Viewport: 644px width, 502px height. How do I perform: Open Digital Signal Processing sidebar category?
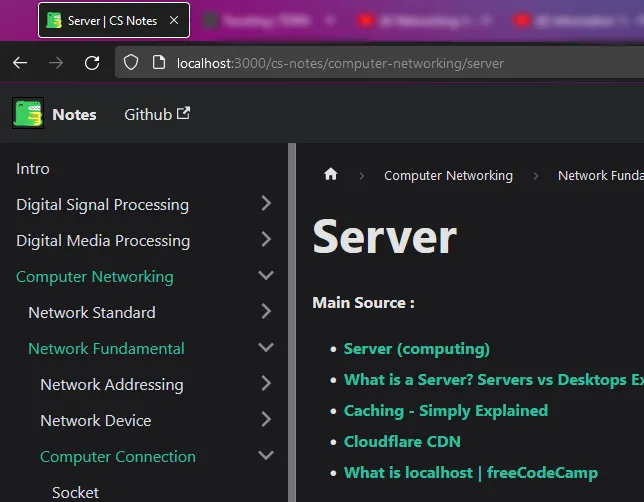[103, 205]
